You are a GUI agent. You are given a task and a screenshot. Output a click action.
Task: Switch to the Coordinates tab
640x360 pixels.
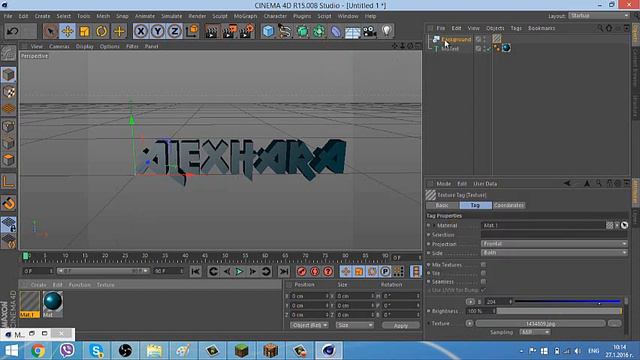(509, 205)
